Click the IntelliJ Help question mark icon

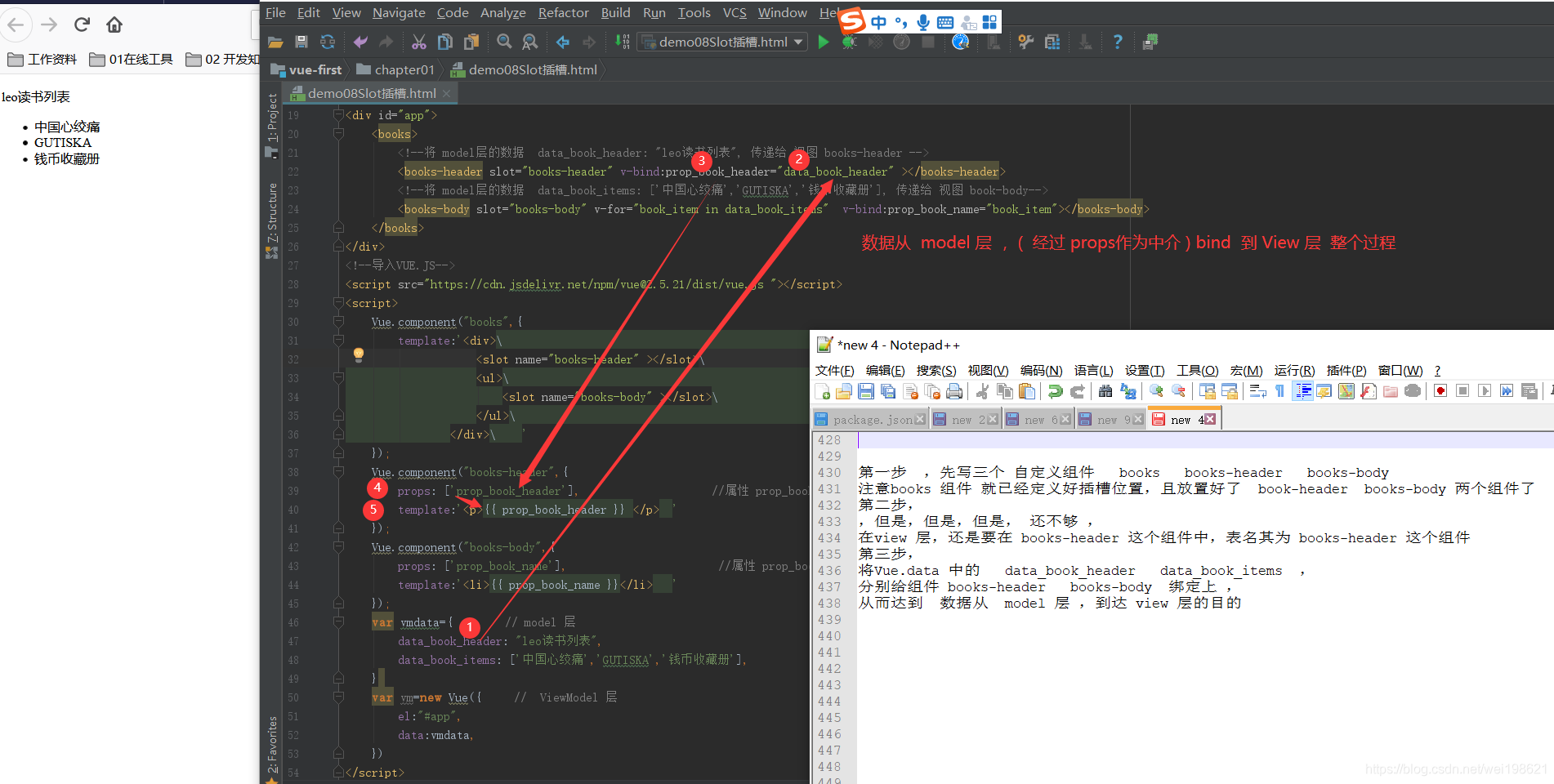(x=1118, y=42)
